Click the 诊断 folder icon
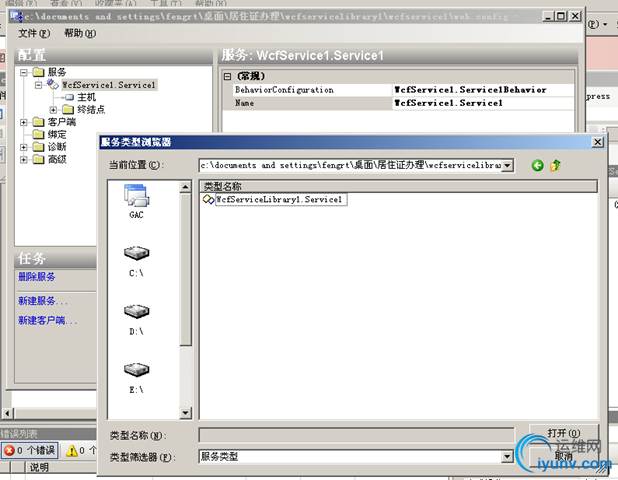The height and width of the screenshot is (480, 618). click(x=38, y=147)
